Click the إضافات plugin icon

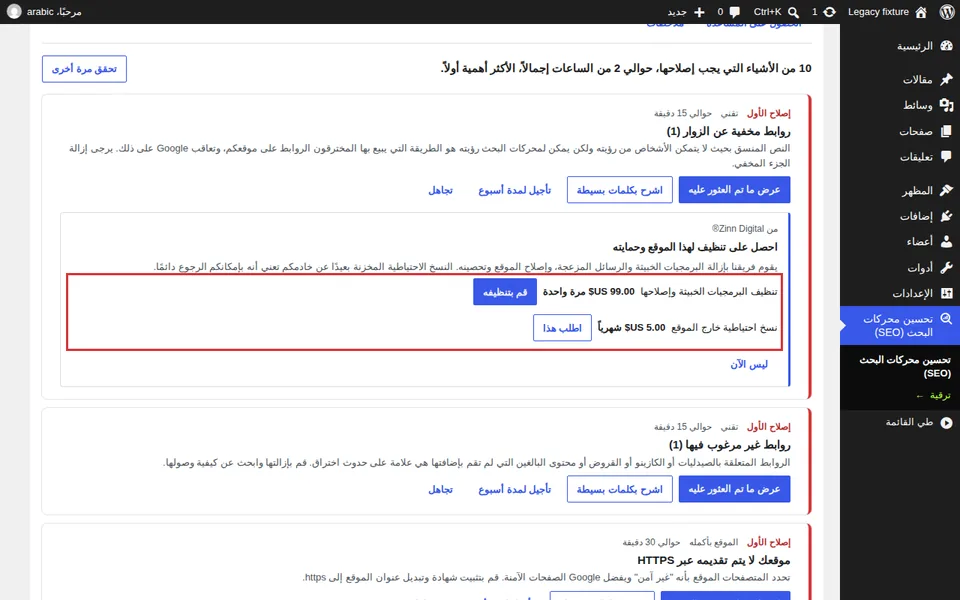[947, 216]
